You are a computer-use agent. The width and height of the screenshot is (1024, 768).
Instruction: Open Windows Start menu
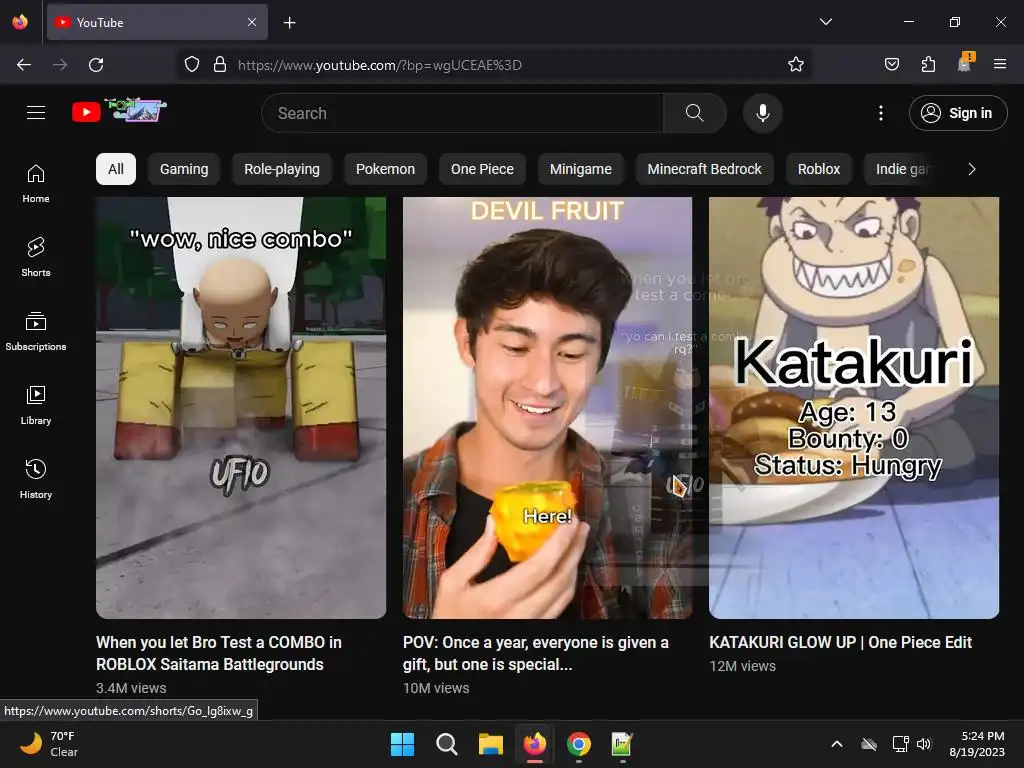tap(402, 744)
